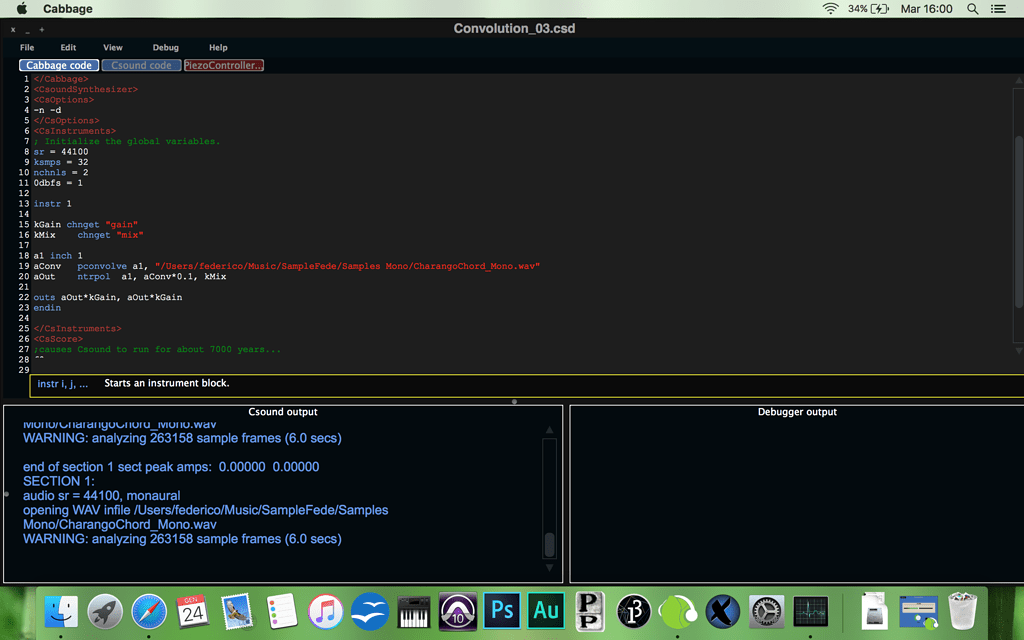Click the Cabbage application menu

68,8
